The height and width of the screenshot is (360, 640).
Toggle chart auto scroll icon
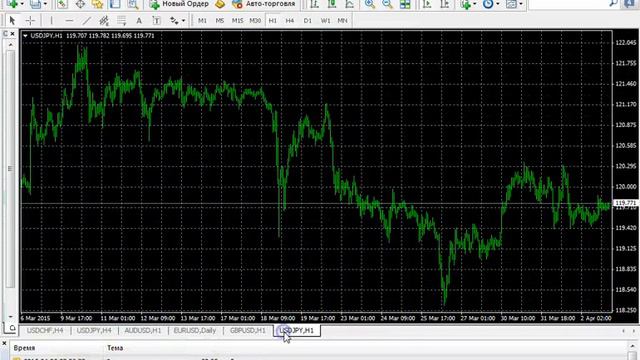click(427, 4)
